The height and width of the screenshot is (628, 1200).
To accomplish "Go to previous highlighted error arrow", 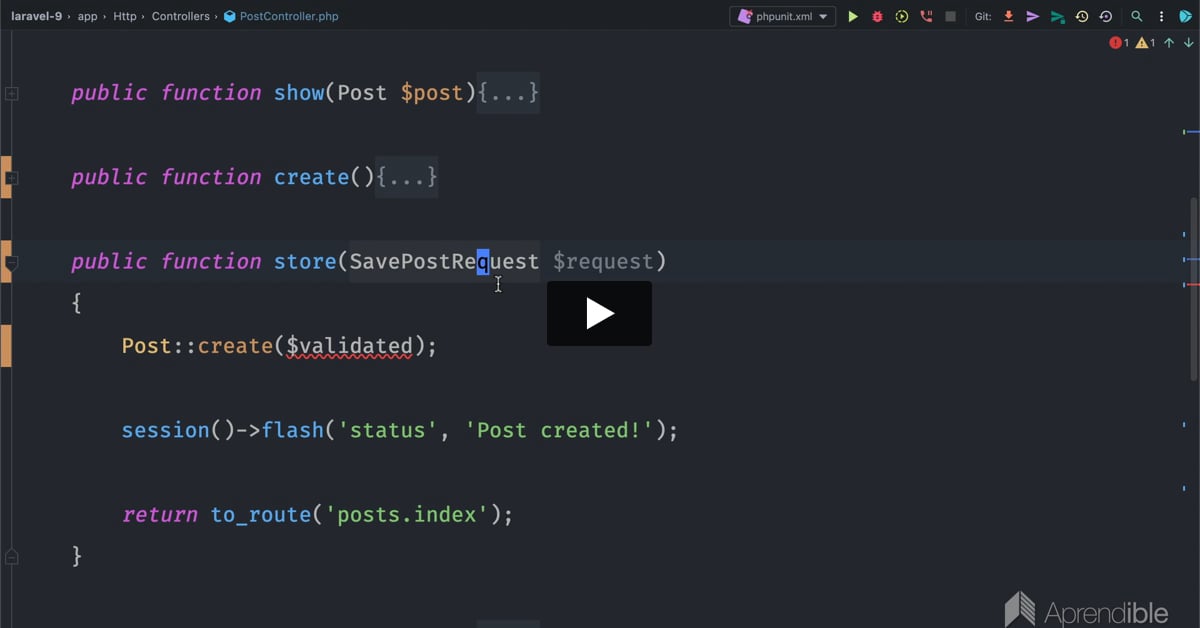I will [x=1169, y=43].
